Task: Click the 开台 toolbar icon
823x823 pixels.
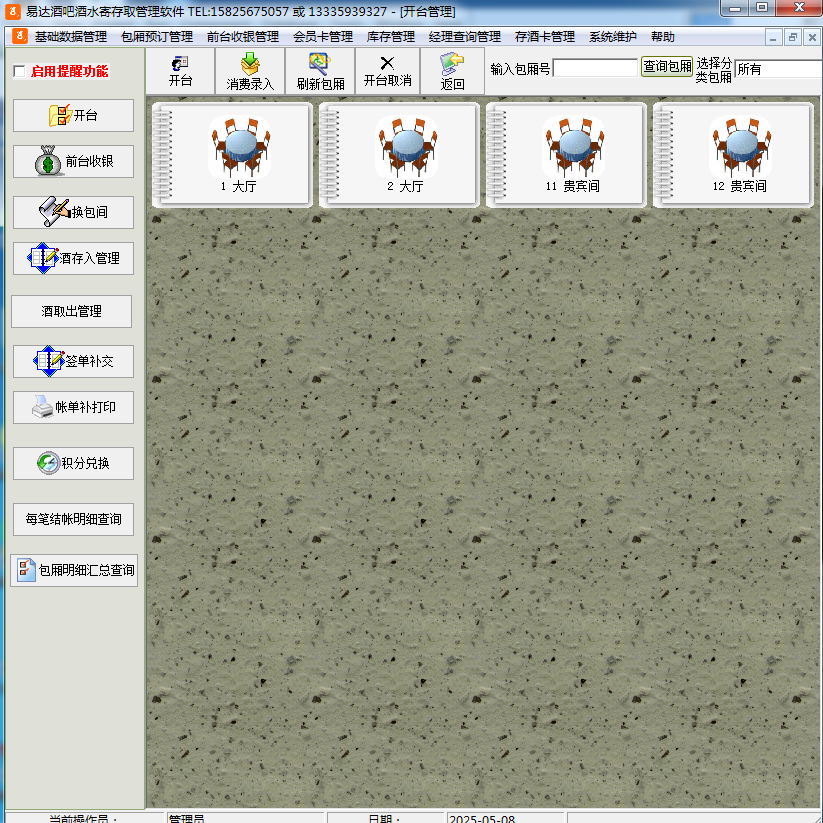Action: point(180,71)
